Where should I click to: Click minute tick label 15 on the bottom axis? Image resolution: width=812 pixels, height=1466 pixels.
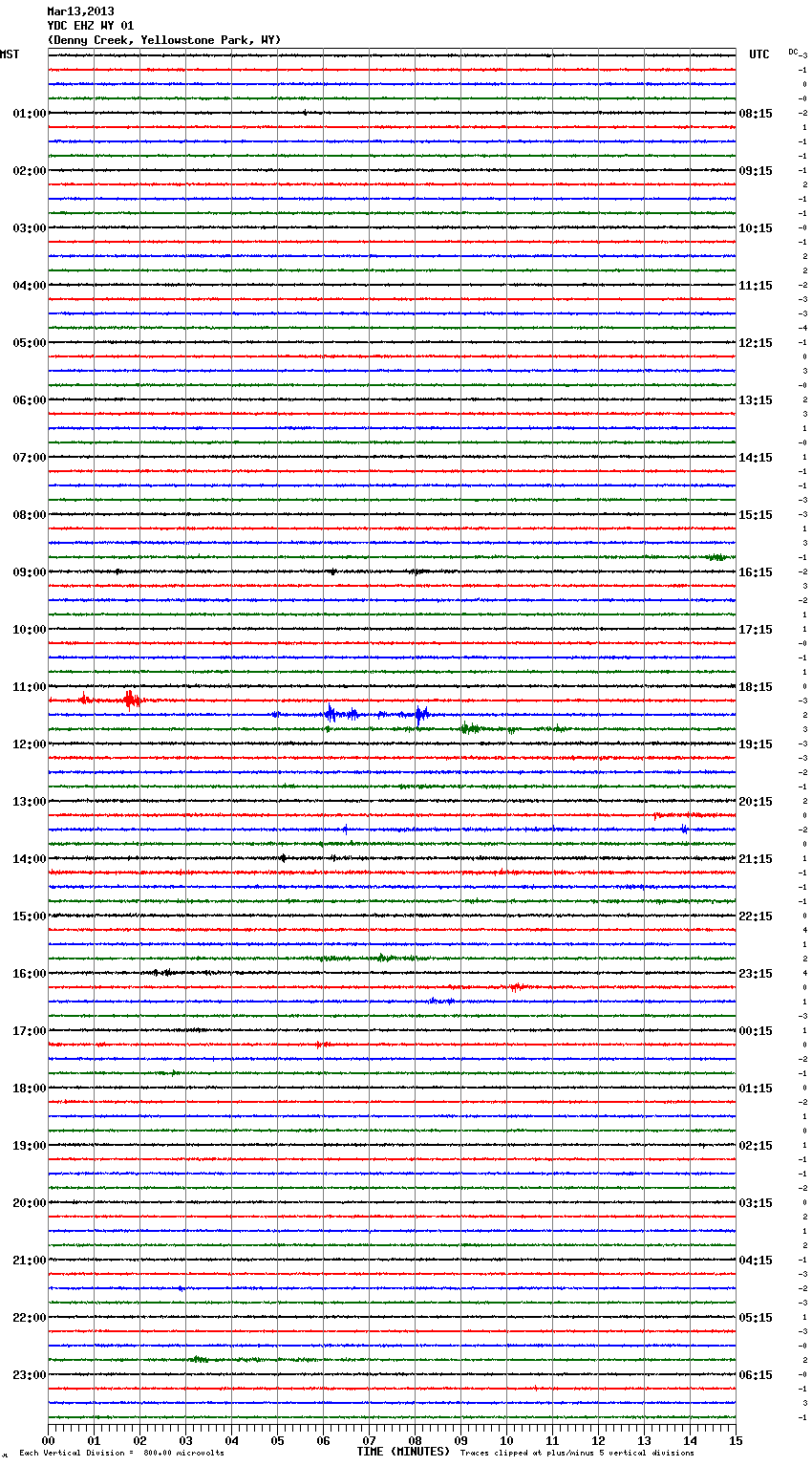736,1440
